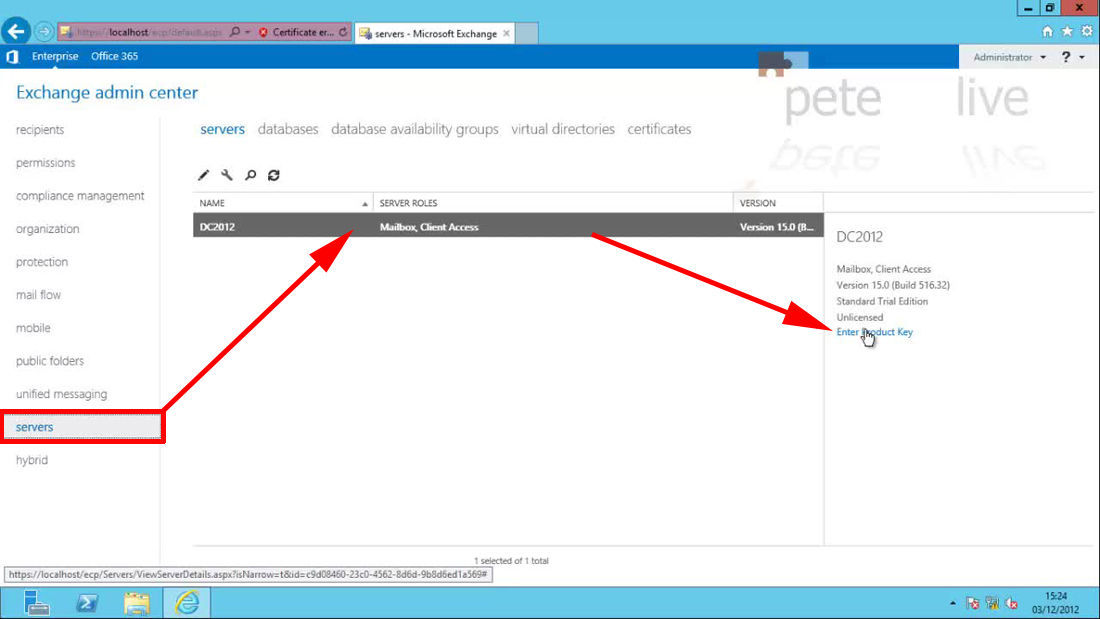Open database availability groups tab

click(x=415, y=129)
